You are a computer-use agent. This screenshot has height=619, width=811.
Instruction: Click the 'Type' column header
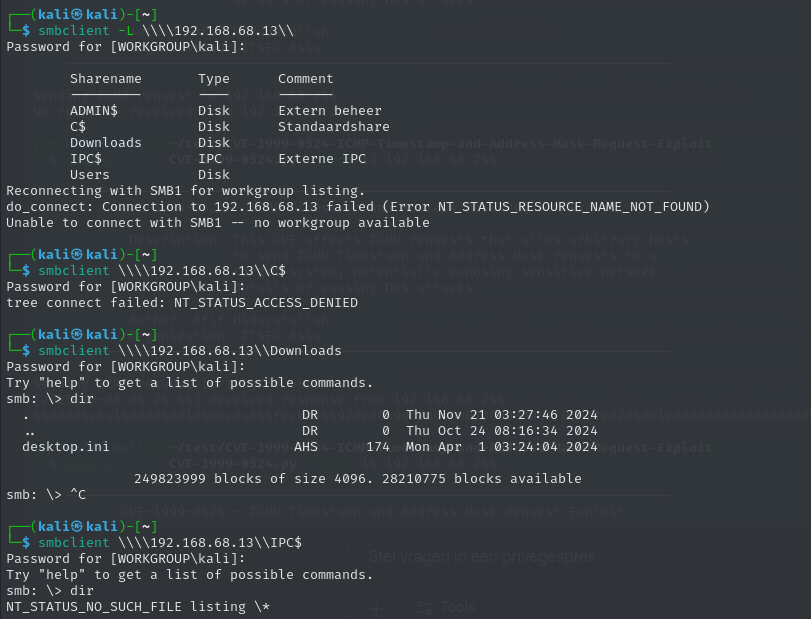(x=214, y=78)
